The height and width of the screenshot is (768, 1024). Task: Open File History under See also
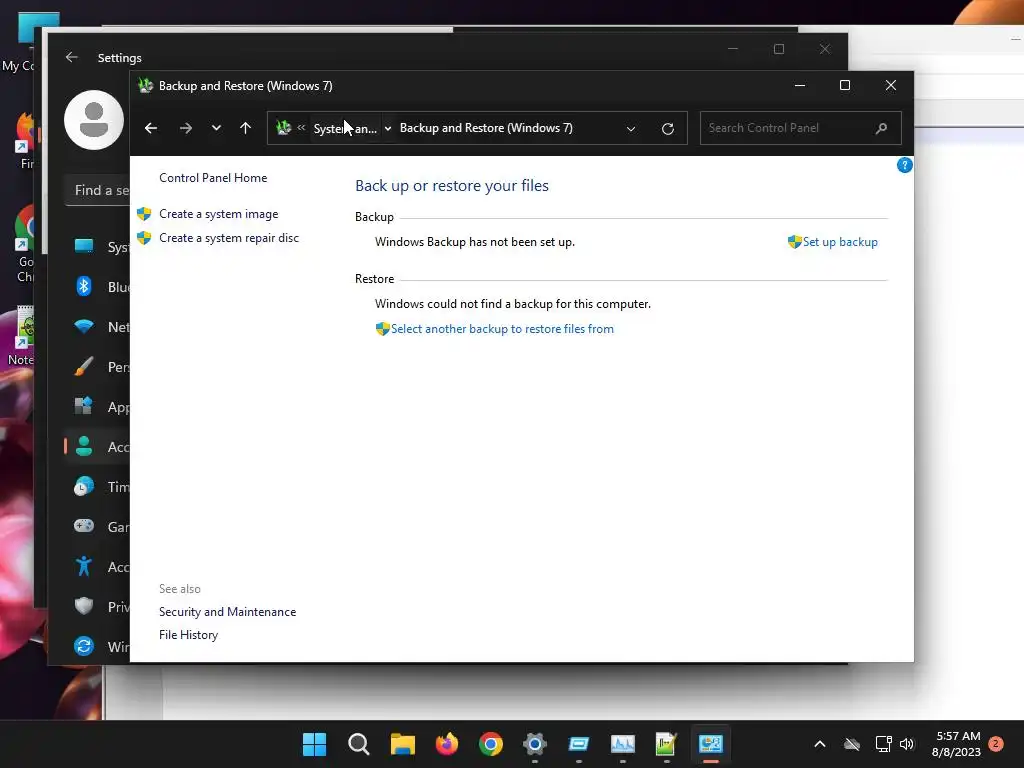(188, 635)
